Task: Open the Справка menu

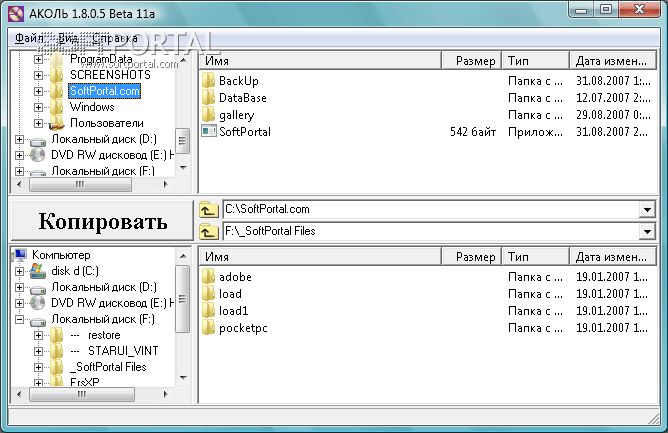Action: 115,38
